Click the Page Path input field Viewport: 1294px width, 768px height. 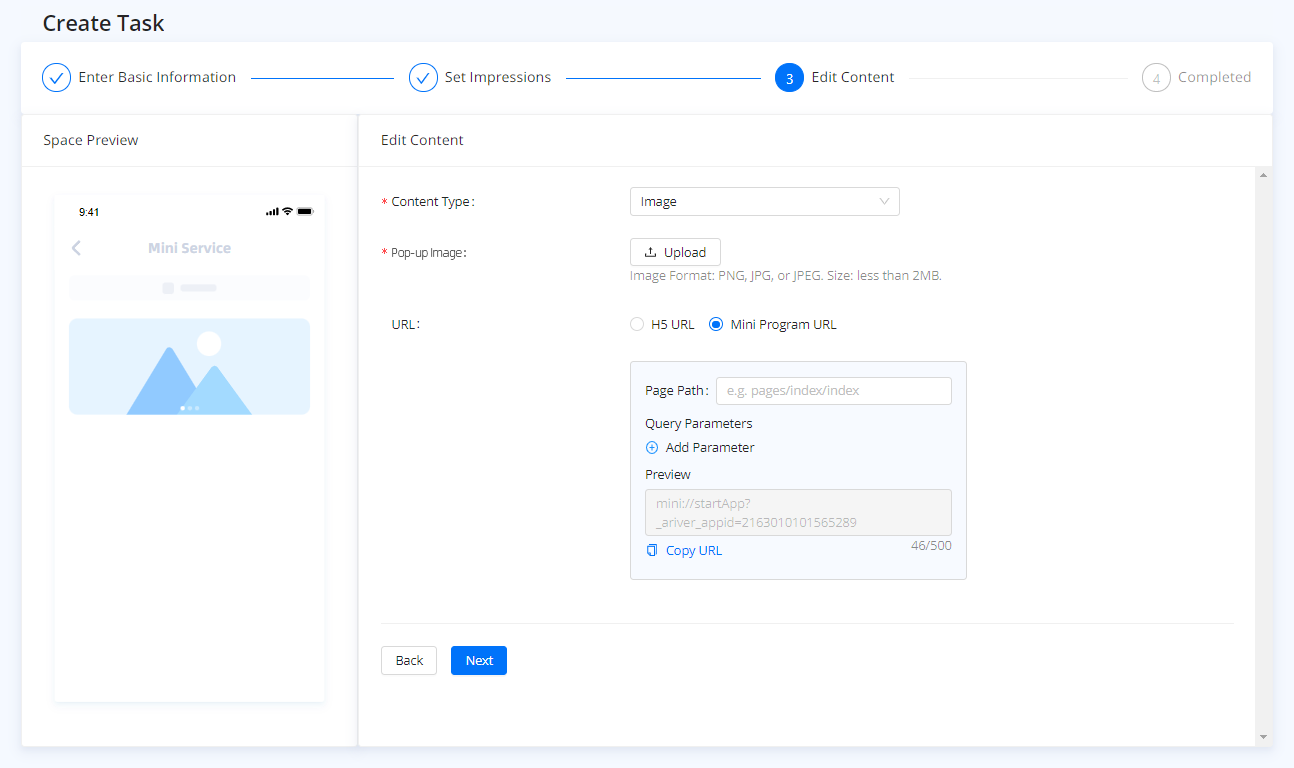coord(833,391)
